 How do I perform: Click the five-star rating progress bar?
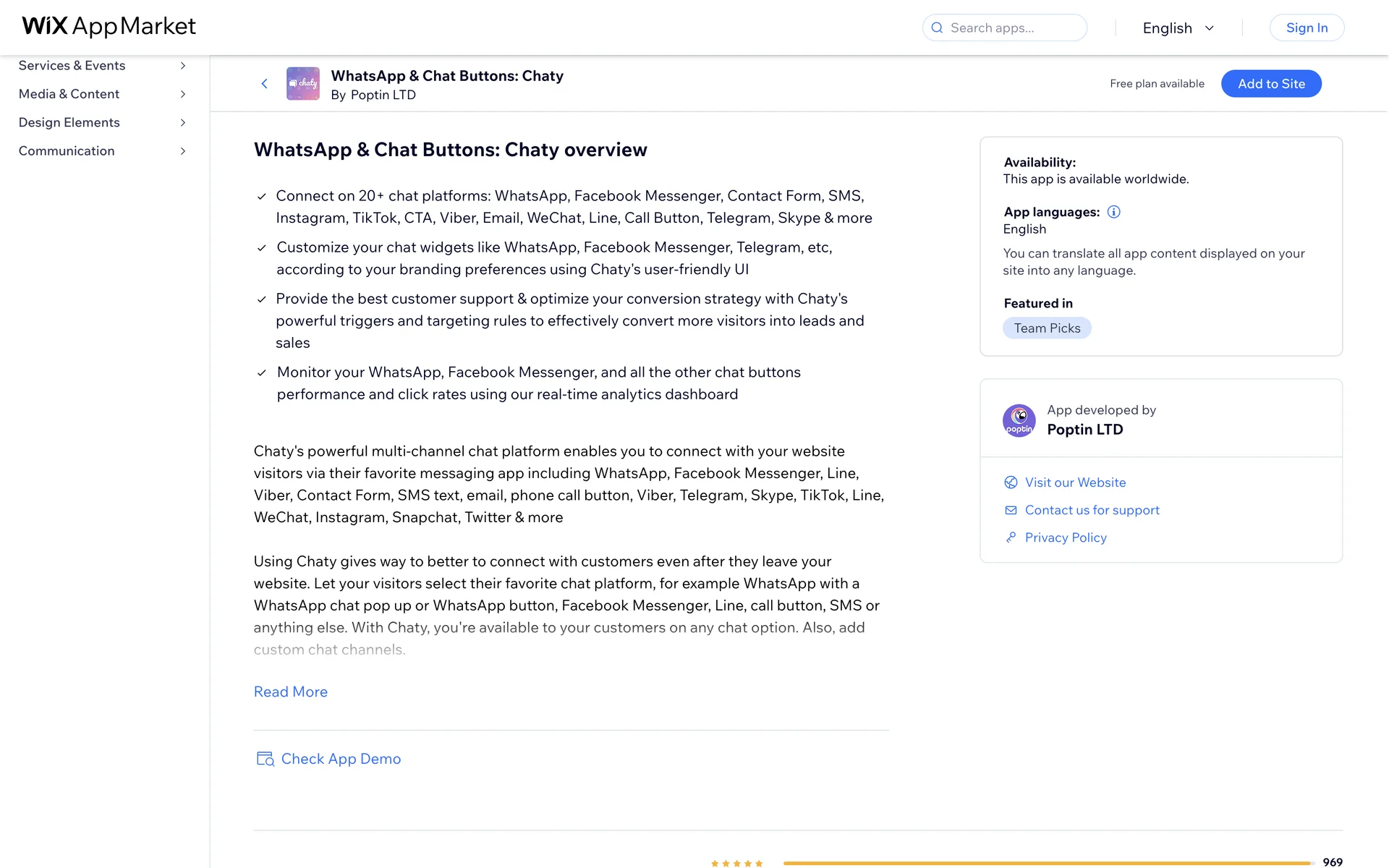point(1048,862)
